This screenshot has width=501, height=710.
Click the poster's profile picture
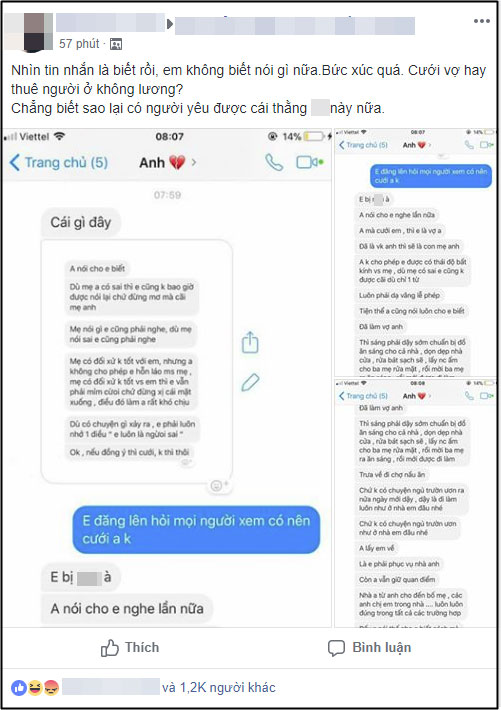(29, 32)
